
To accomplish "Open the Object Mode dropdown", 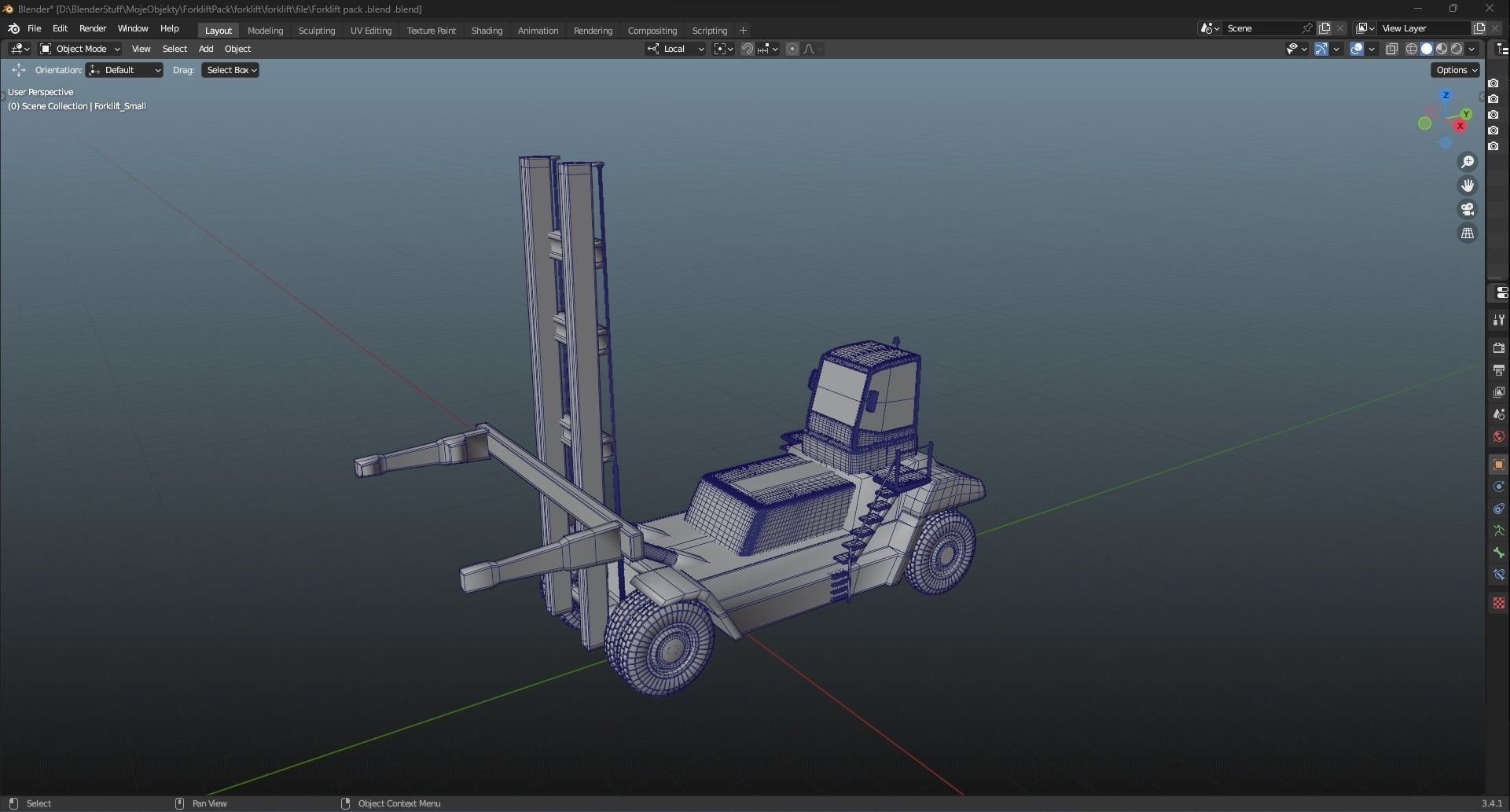I will [x=79, y=49].
